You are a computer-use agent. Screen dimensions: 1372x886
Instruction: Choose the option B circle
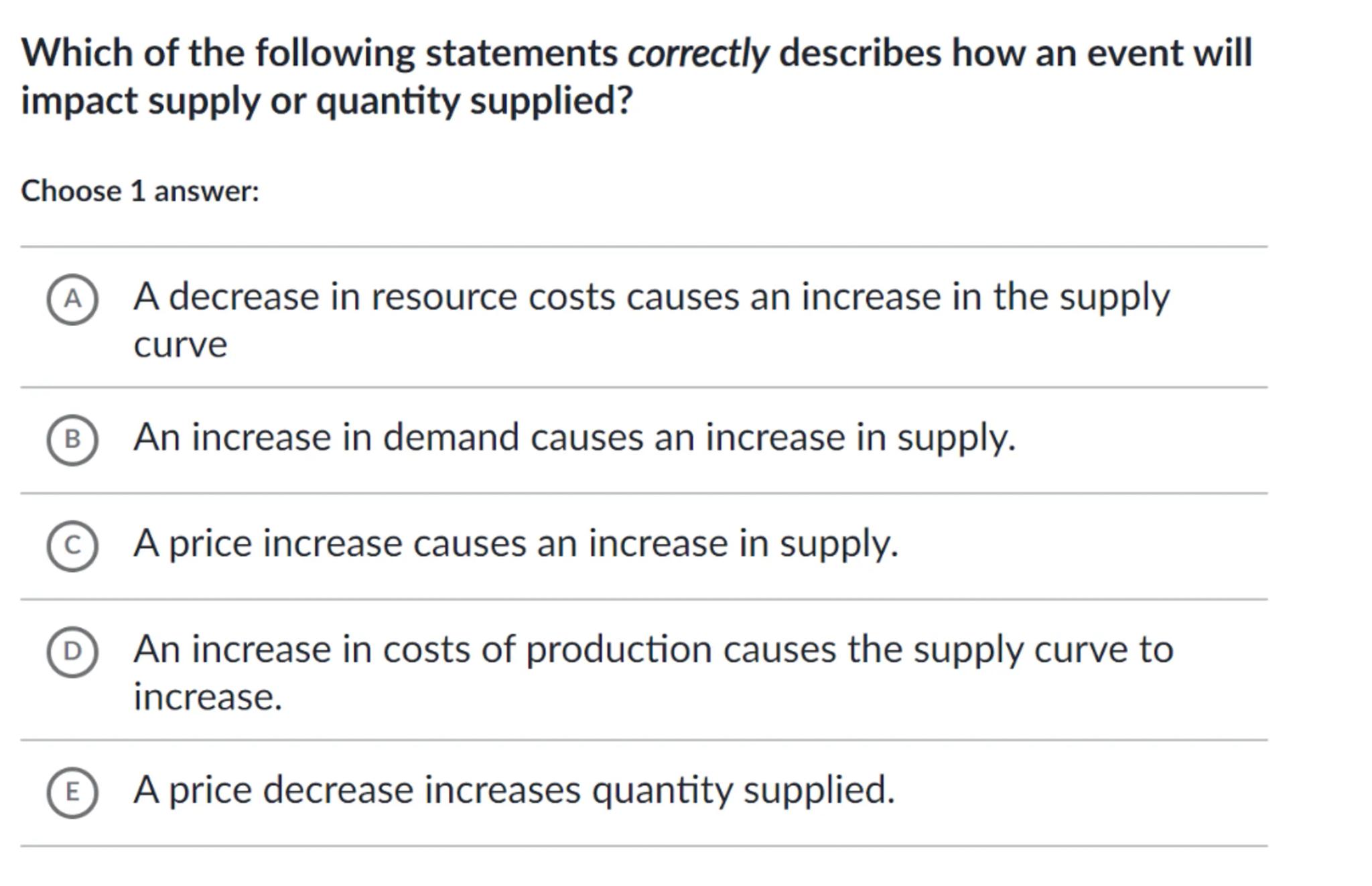click(72, 439)
